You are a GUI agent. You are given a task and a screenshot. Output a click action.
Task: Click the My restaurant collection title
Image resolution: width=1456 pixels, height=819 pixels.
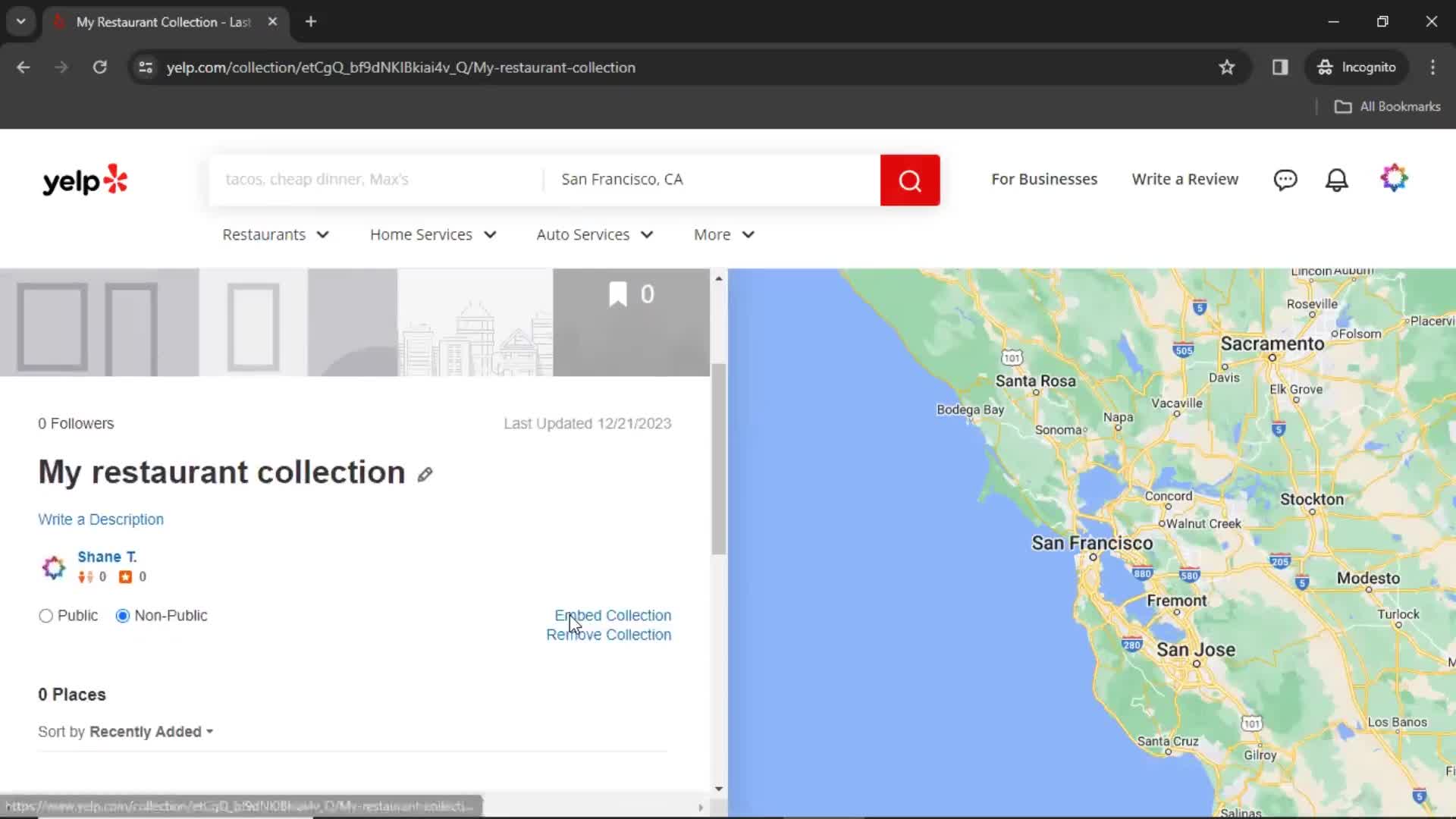(x=221, y=472)
